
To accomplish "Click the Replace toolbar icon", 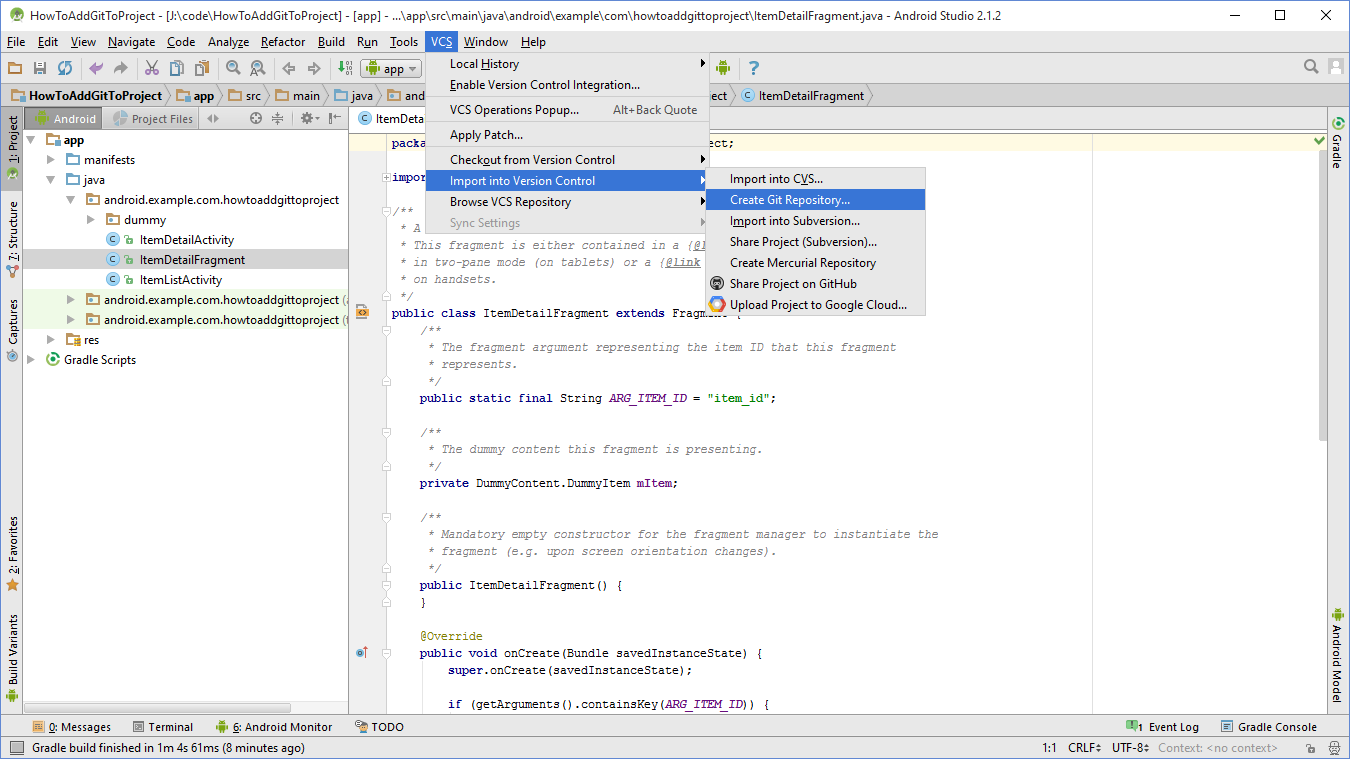I will (258, 68).
